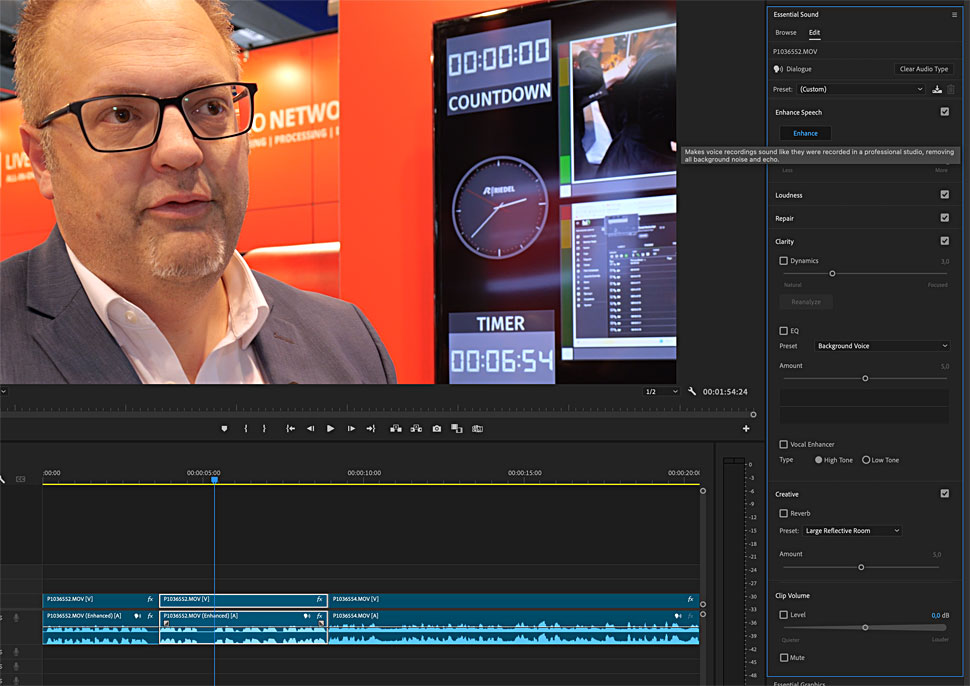Click the Clear Audio Type button
Screen dimensions: 970x686
(924, 69)
